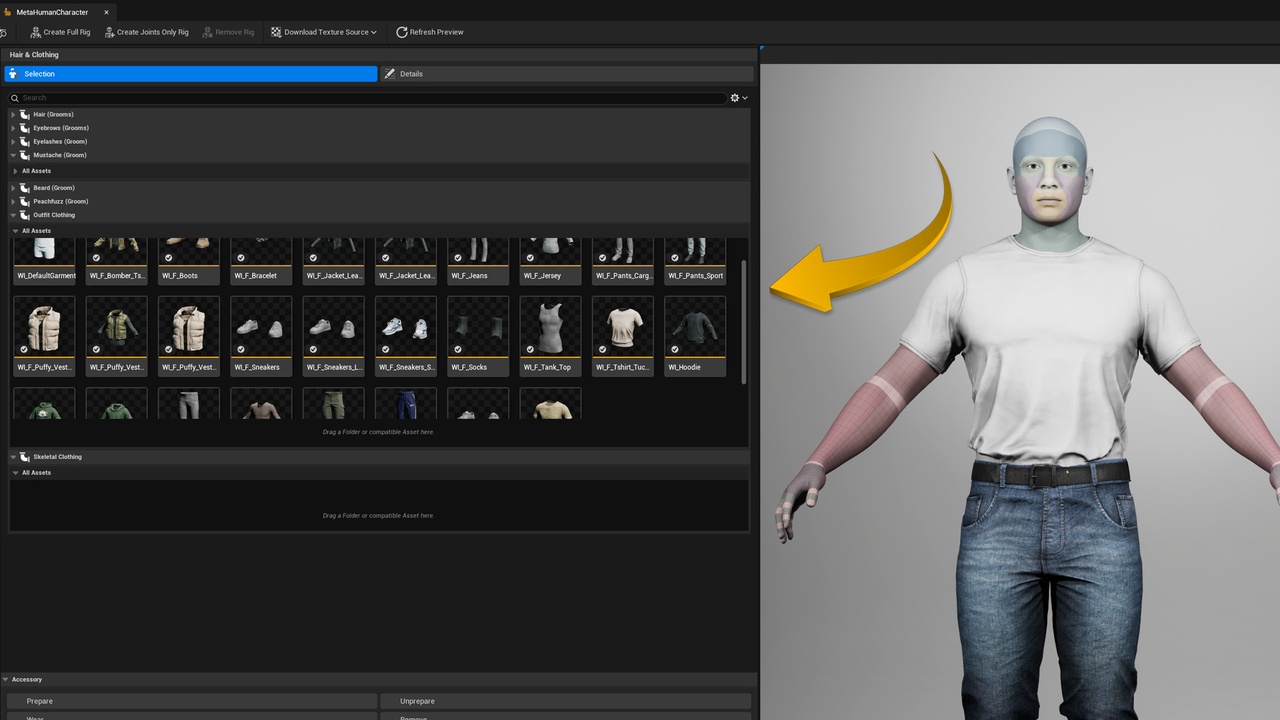Viewport: 1280px width, 720px height.
Task: Click the person icon on Selection tab
Action: pyautogui.click(x=13, y=74)
